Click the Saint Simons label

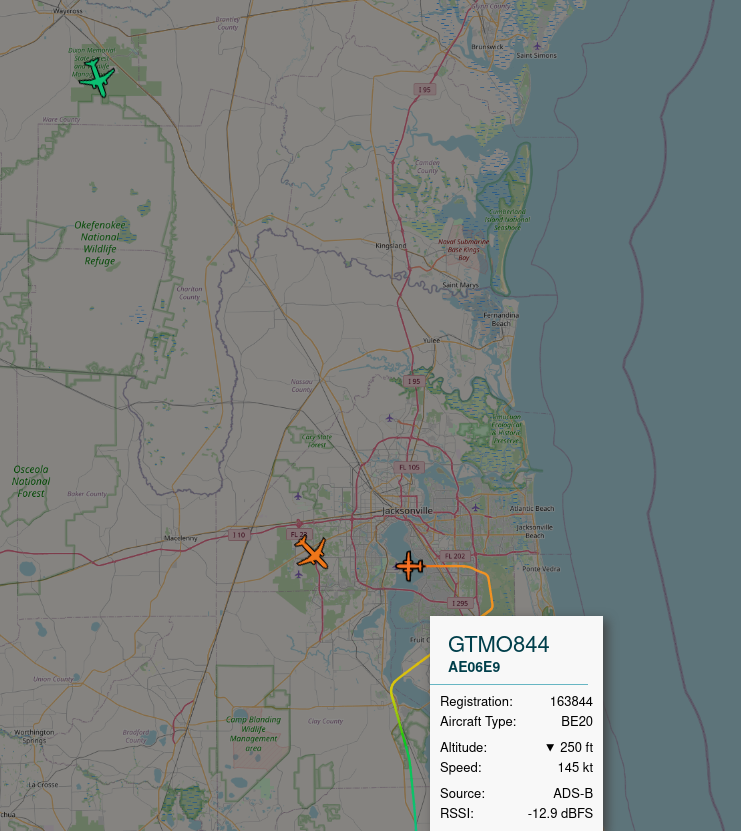pos(536,55)
